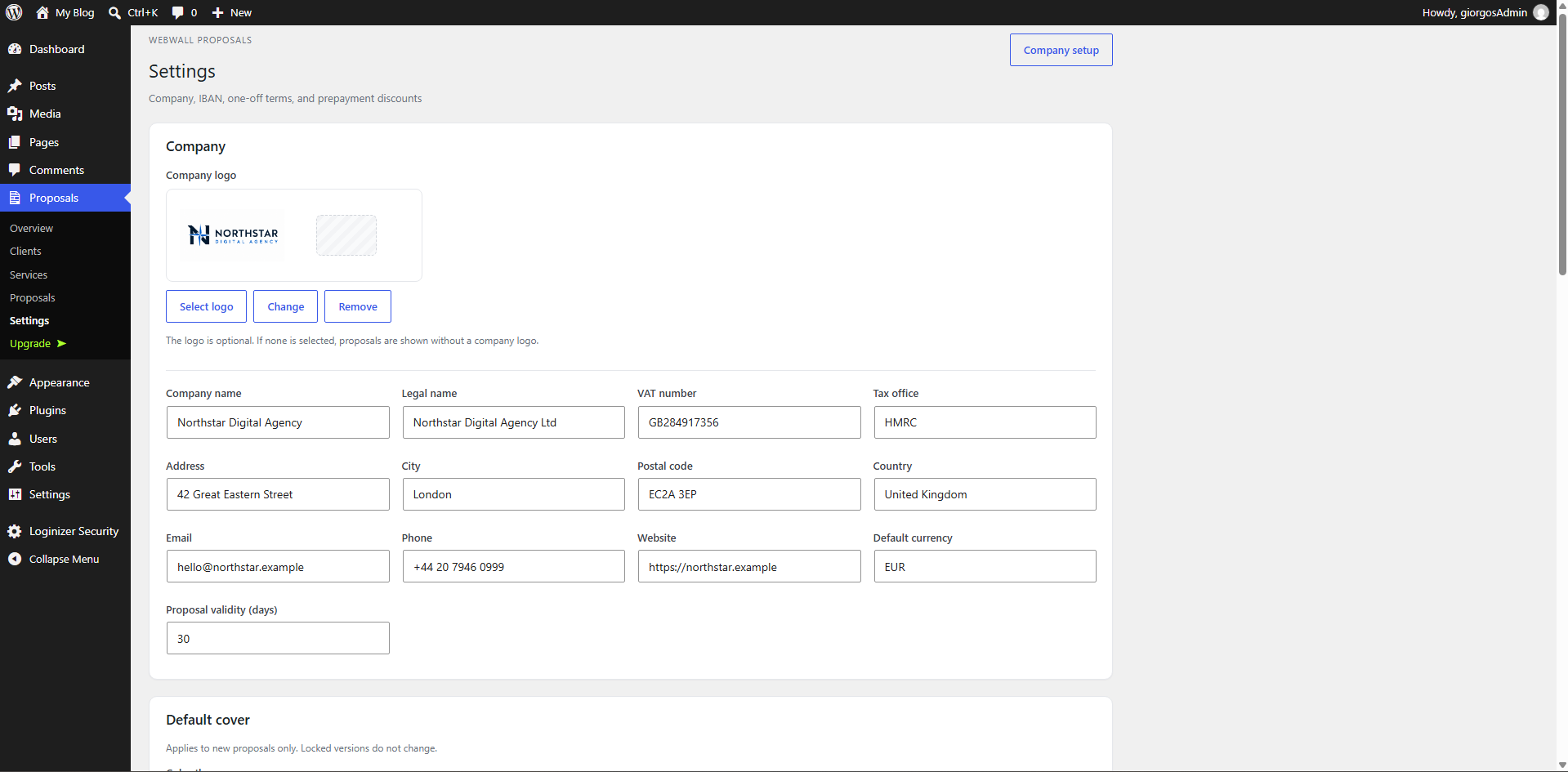This screenshot has height=772, width=1568.
Task: Click the My Blog site name
Action: tap(74, 12)
